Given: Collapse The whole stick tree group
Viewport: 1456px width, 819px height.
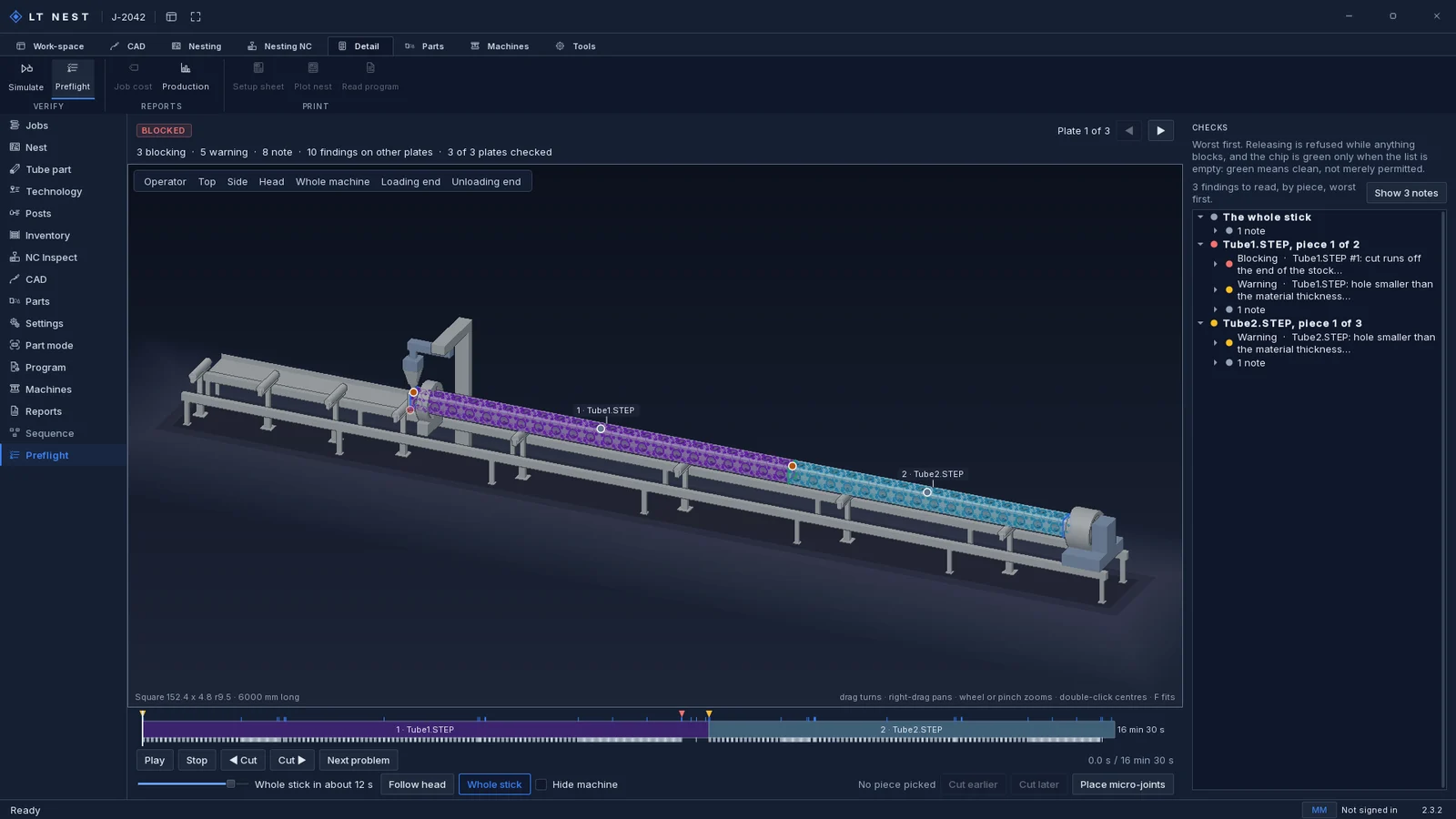Looking at the screenshot, I should [x=1200, y=217].
